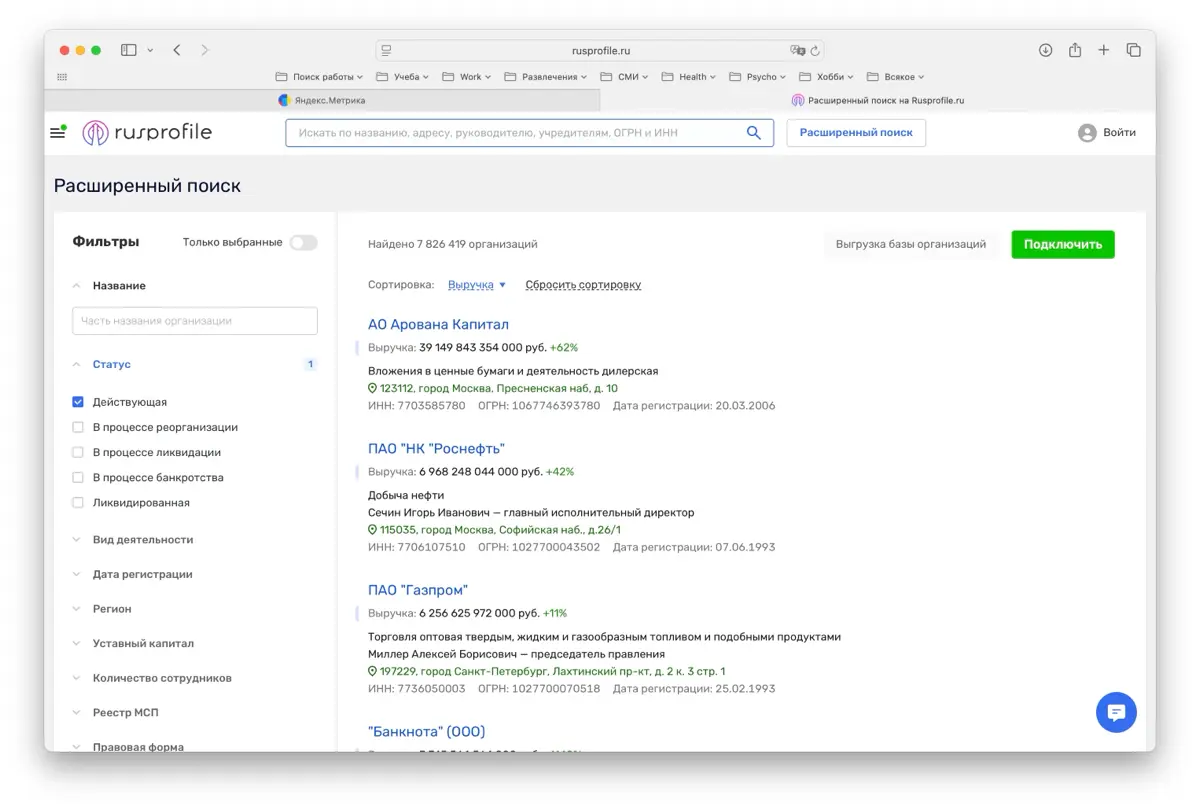
Task: Click the Safari share icon
Action: [1075, 50]
